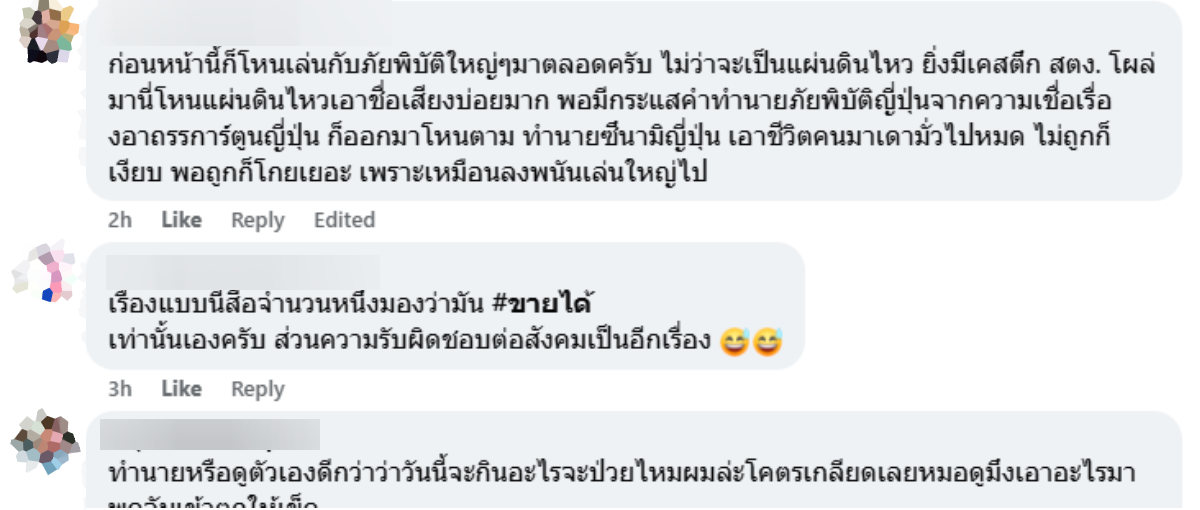This screenshot has height=510, width=1200.
Task: Open the 2h timestamp link
Action: (120, 219)
